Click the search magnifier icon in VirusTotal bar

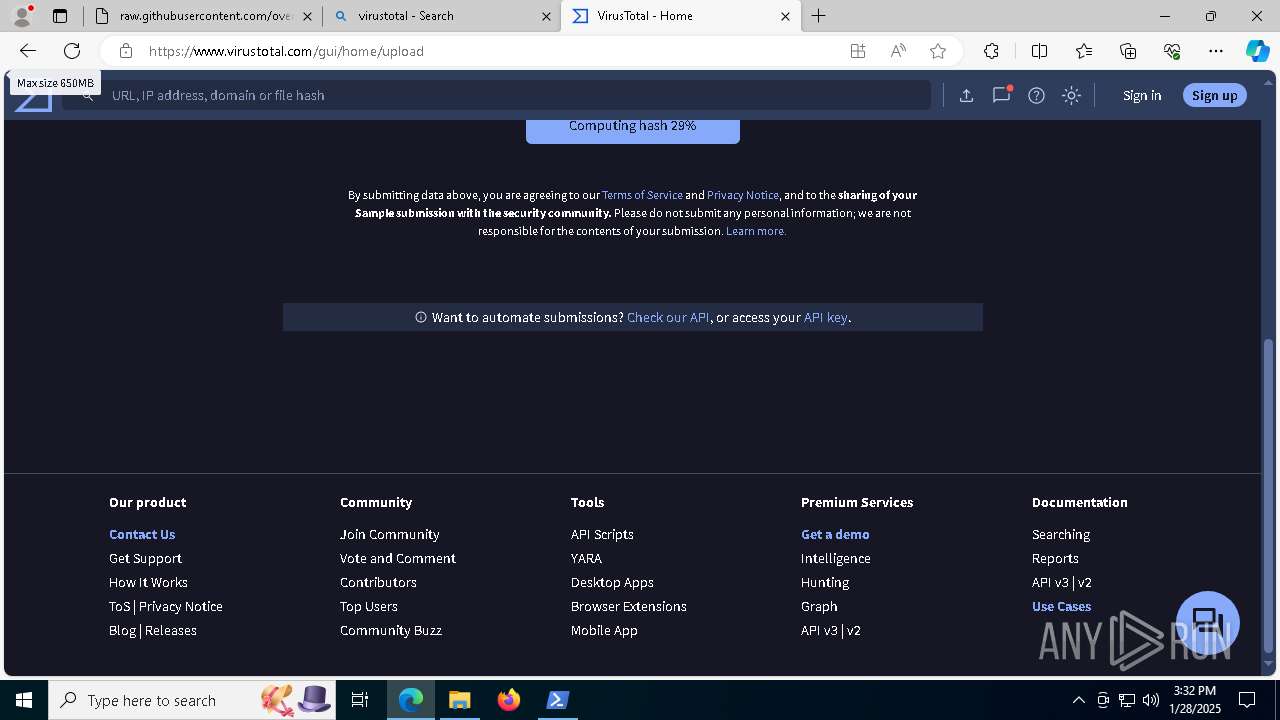[88, 95]
